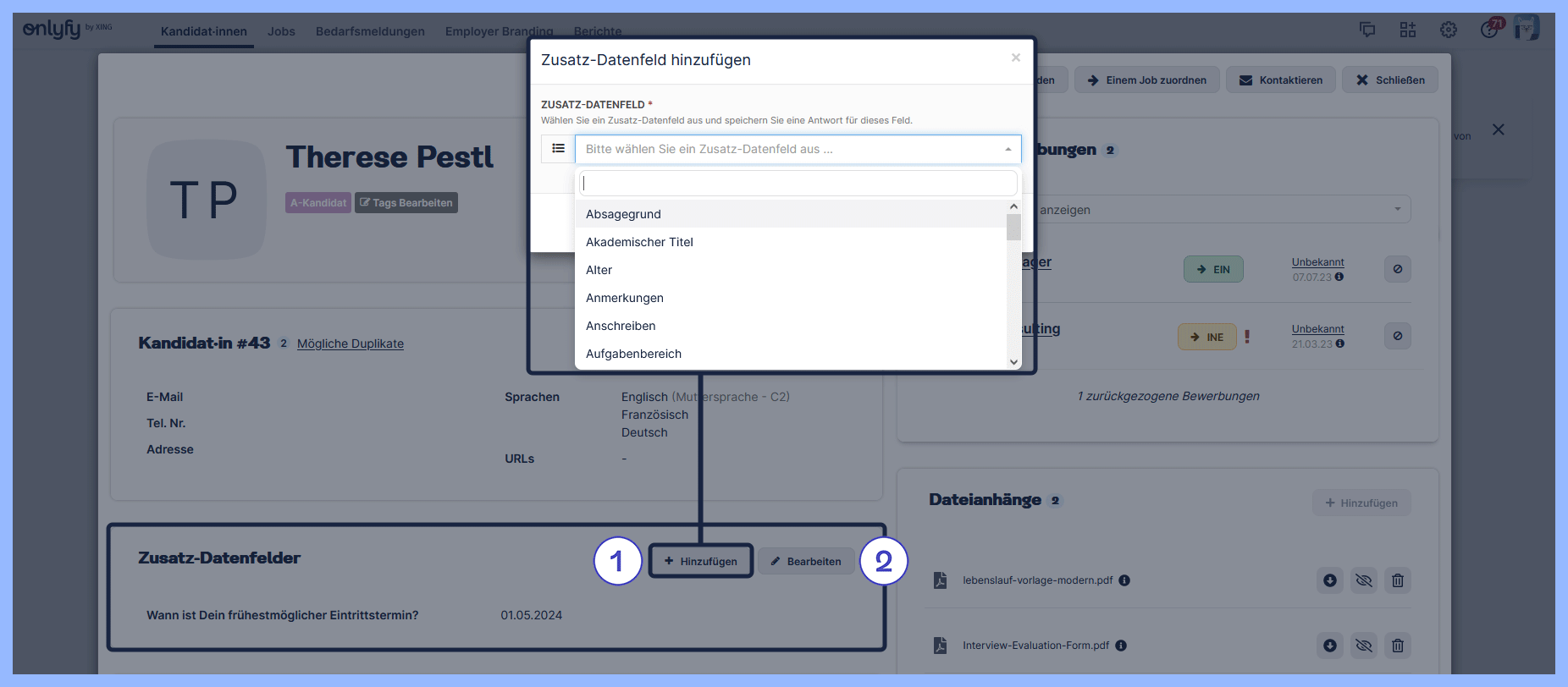Open the add-widgets grid icon in header

coord(1408,30)
